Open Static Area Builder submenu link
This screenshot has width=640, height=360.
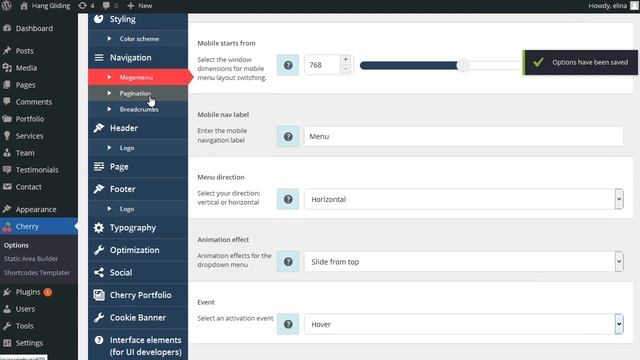click(x=31, y=259)
